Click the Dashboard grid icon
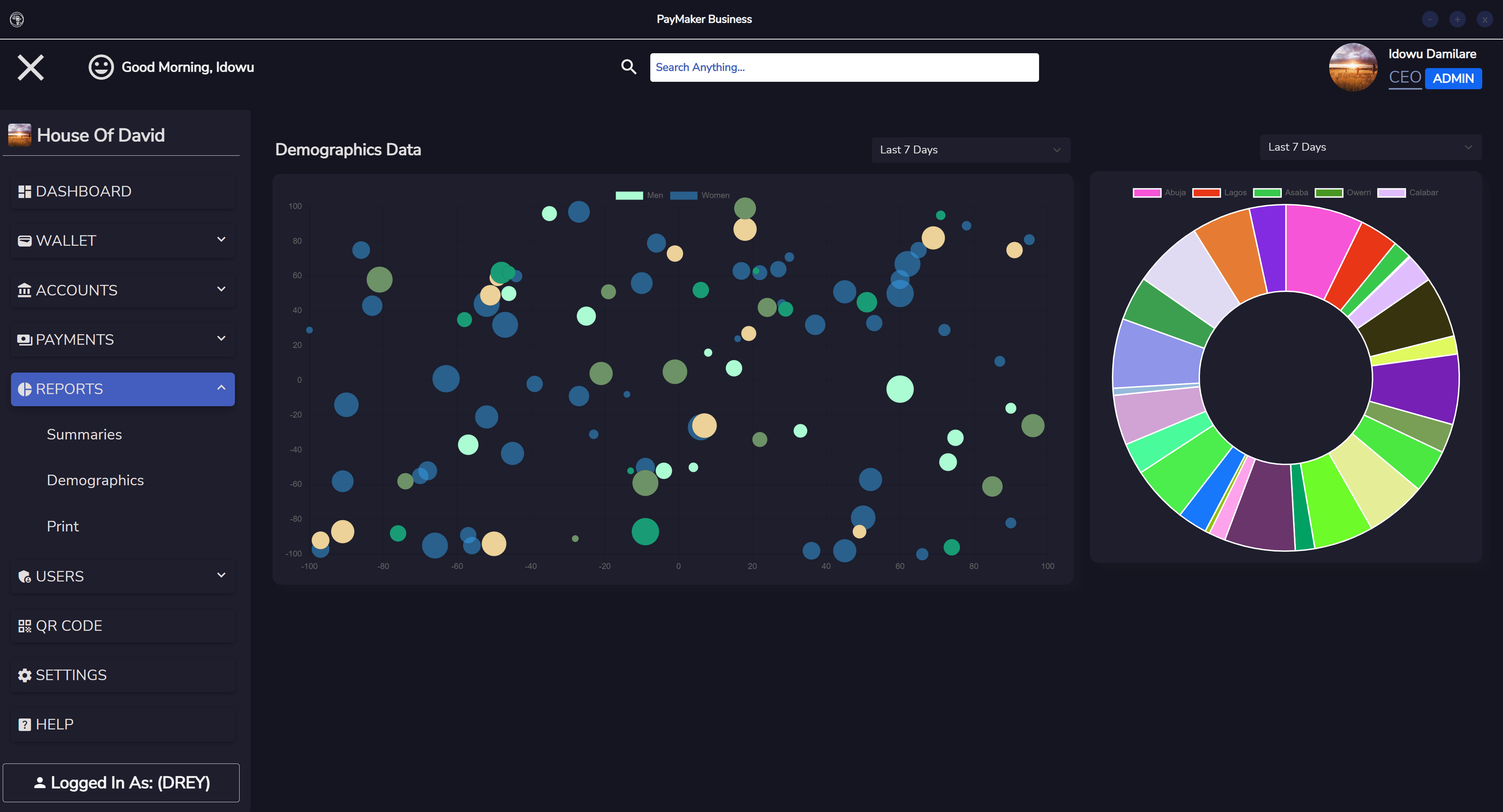 tap(25, 191)
